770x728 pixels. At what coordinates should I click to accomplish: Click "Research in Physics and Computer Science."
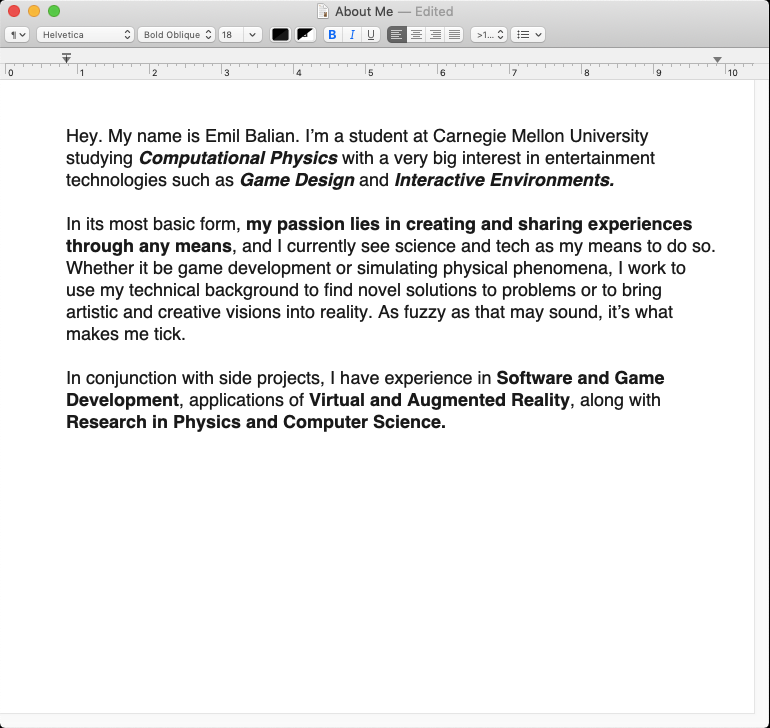(256, 422)
